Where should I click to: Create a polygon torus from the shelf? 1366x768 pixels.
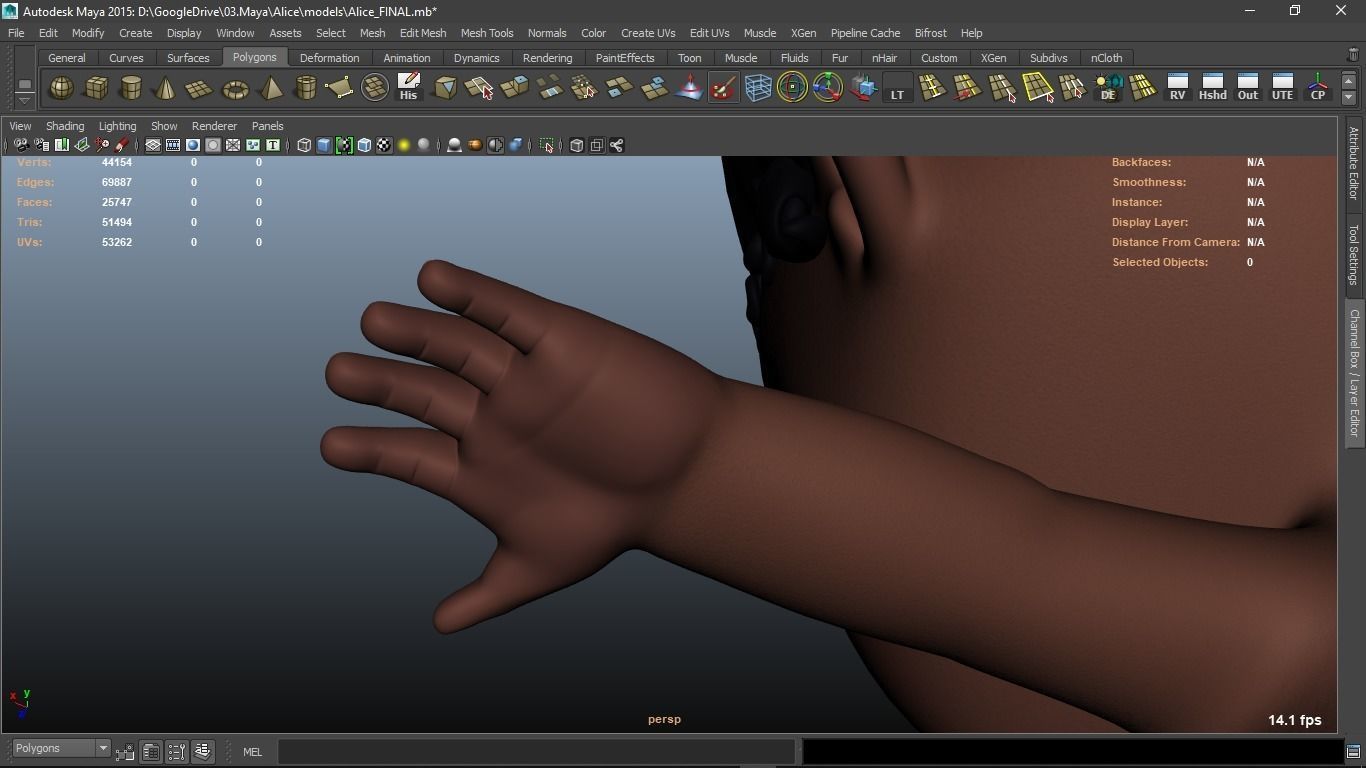[235, 88]
